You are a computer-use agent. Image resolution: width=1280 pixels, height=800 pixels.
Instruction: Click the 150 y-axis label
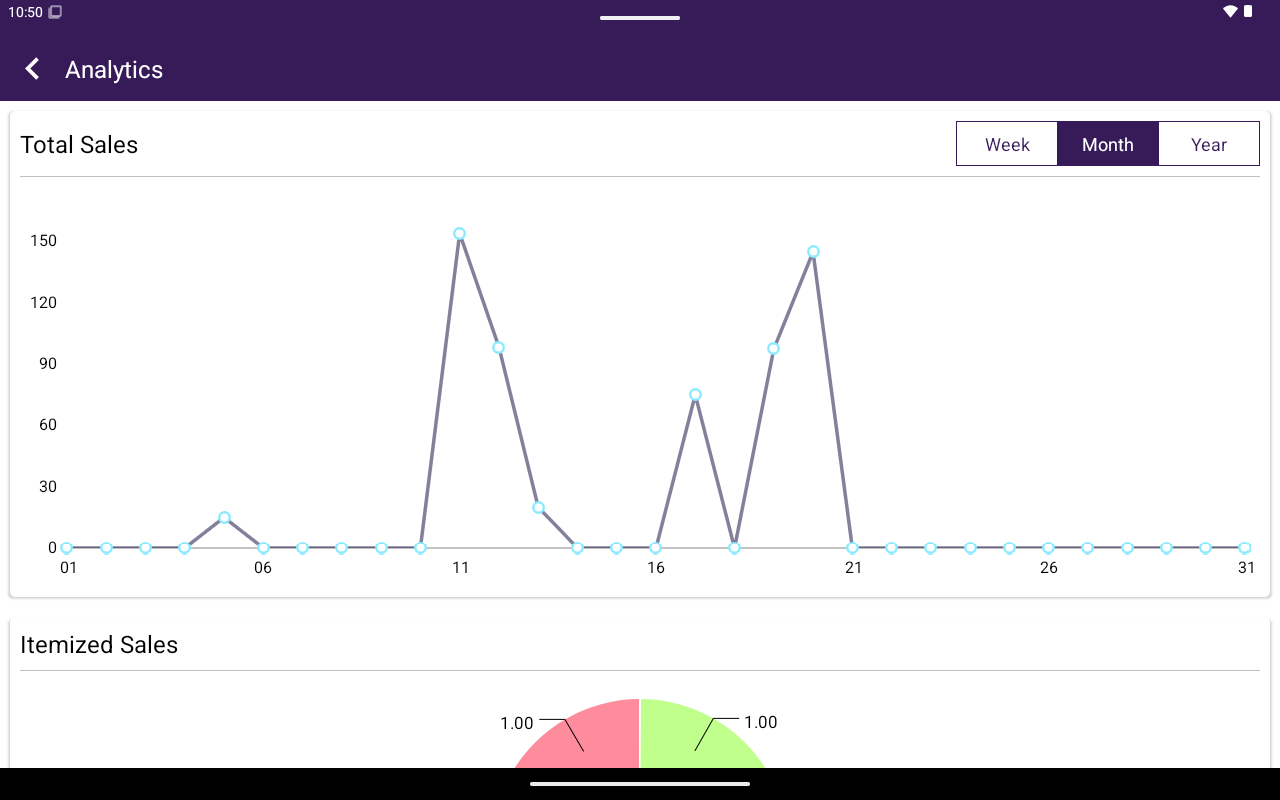click(x=43, y=241)
